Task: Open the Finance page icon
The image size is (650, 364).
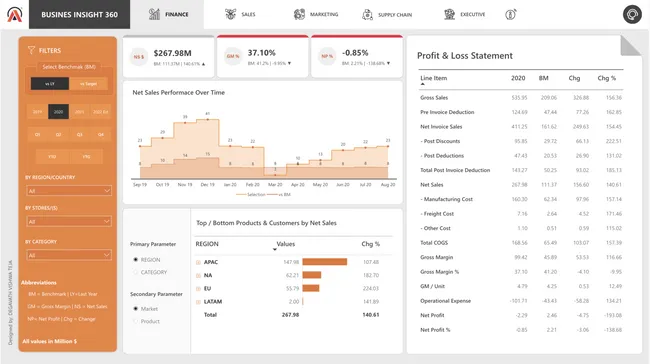Action: pyautogui.click(x=154, y=14)
